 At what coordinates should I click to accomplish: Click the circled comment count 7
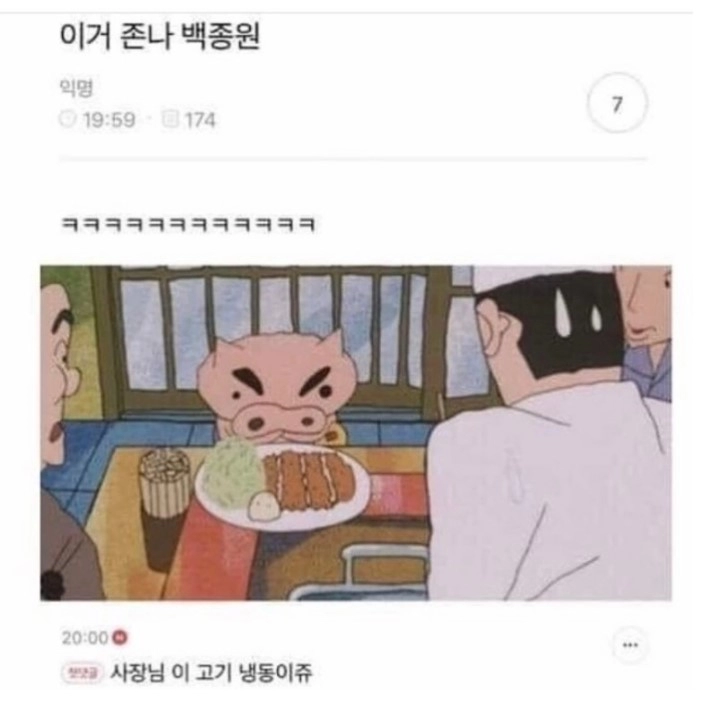617,104
